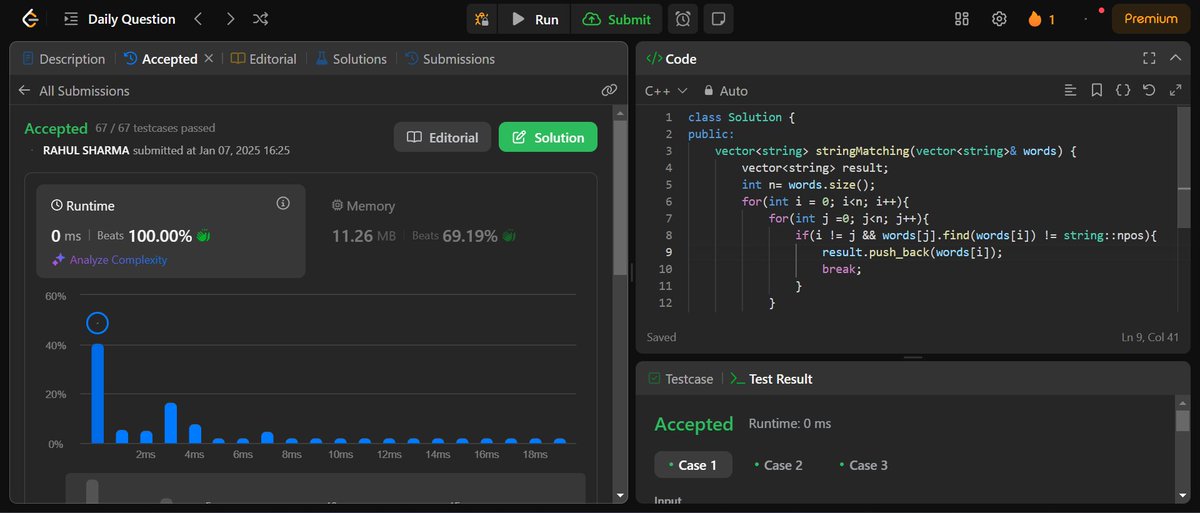The width and height of the screenshot is (1200, 513).
Task: Open the timer alarm clock icon
Action: 683,19
